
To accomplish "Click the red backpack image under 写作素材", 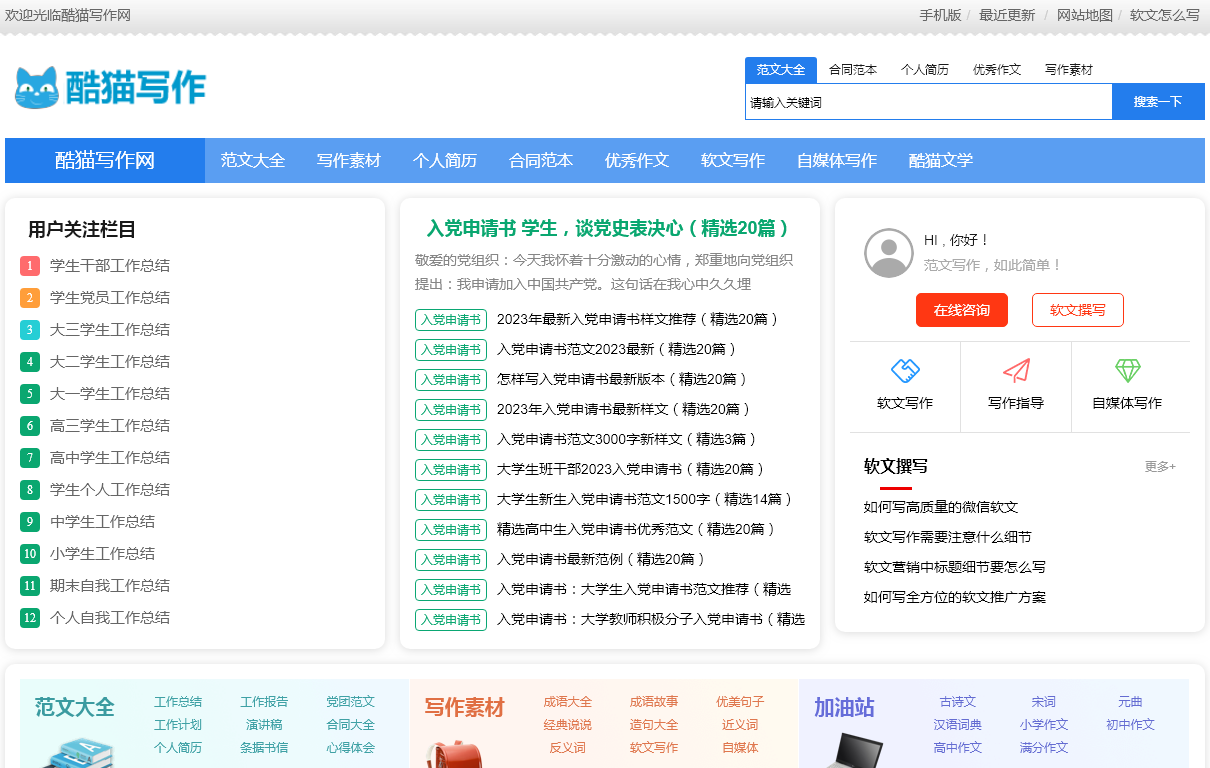I will pos(455,753).
